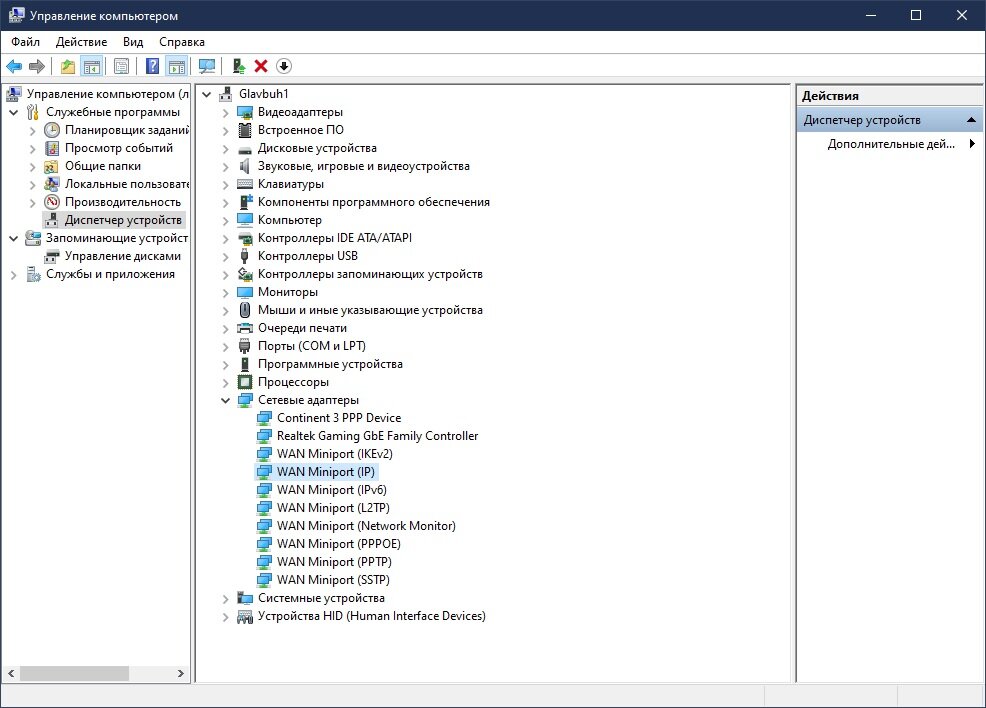Click the Контроллеры USB plug icon
Viewport: 986px width, 708px height.
click(x=245, y=257)
